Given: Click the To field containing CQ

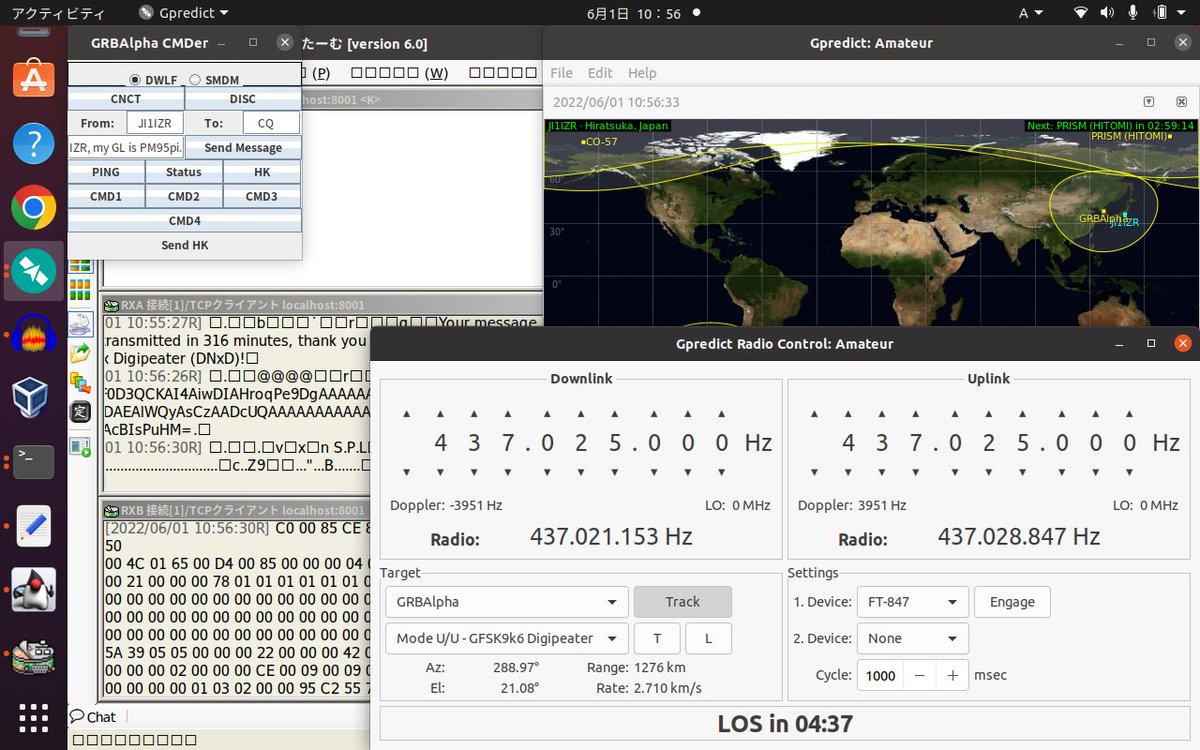Looking at the screenshot, I should 271,123.
